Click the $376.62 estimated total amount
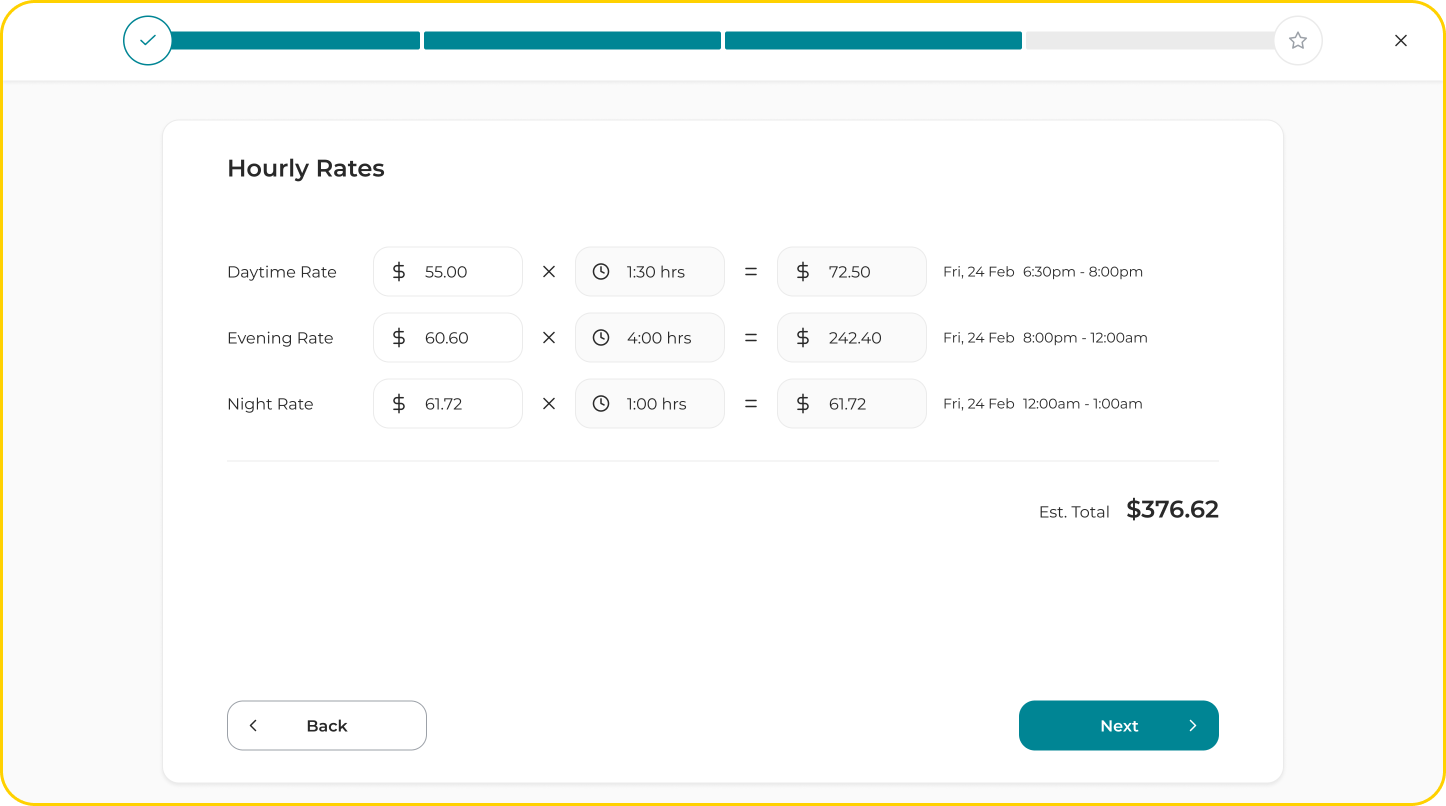1446x806 pixels. pyautogui.click(x=1172, y=510)
